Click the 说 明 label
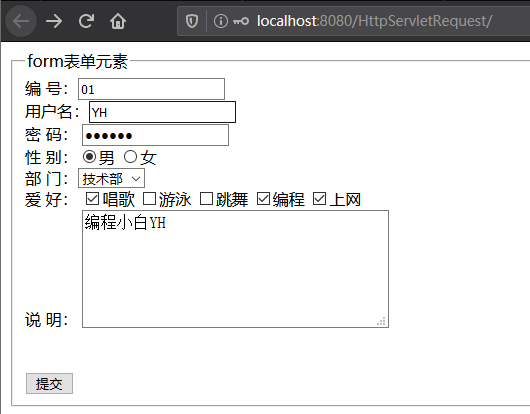The height and width of the screenshot is (414, 530). (x=46, y=319)
